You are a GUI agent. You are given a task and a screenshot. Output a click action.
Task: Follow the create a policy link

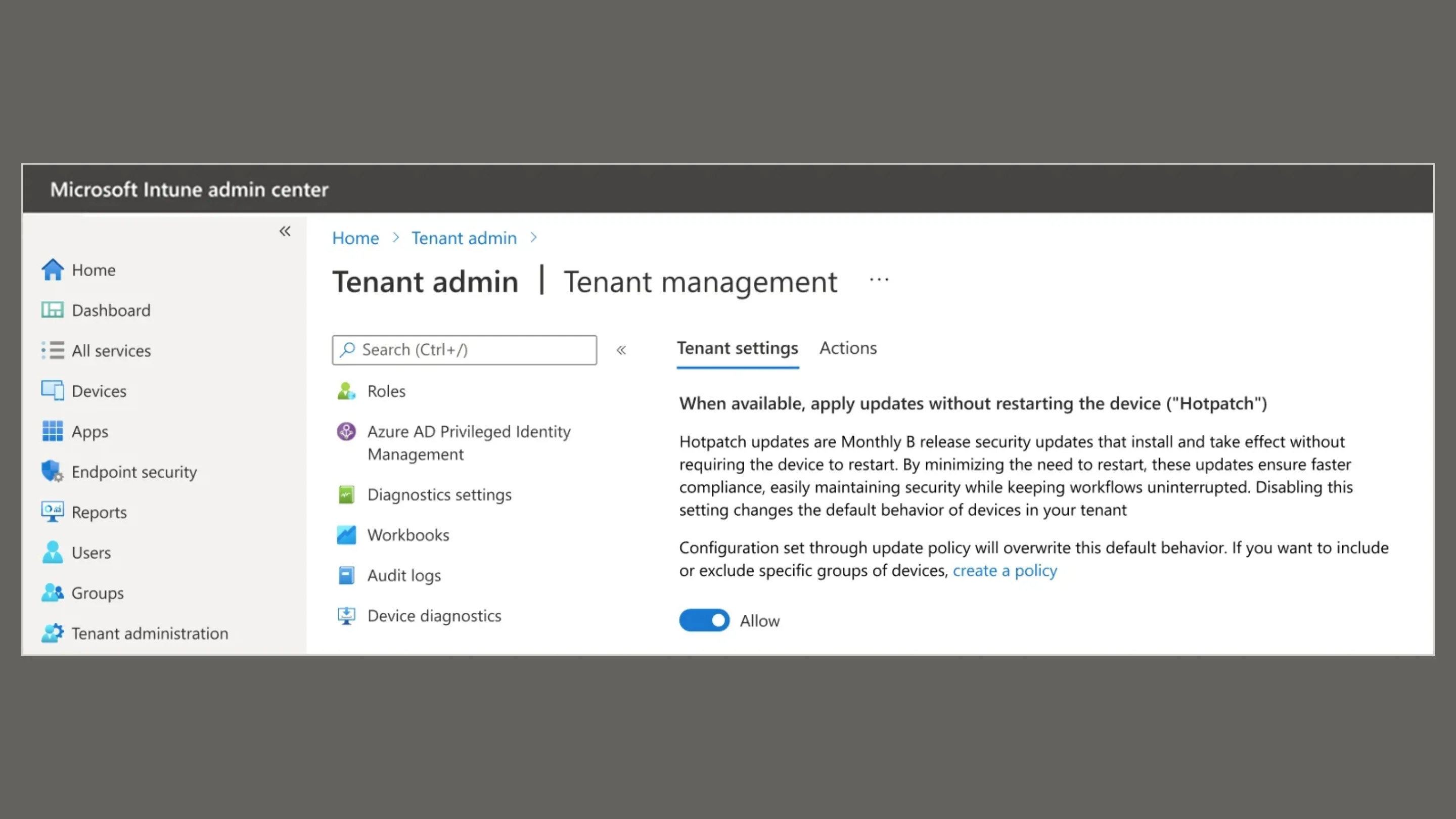pos(1005,570)
